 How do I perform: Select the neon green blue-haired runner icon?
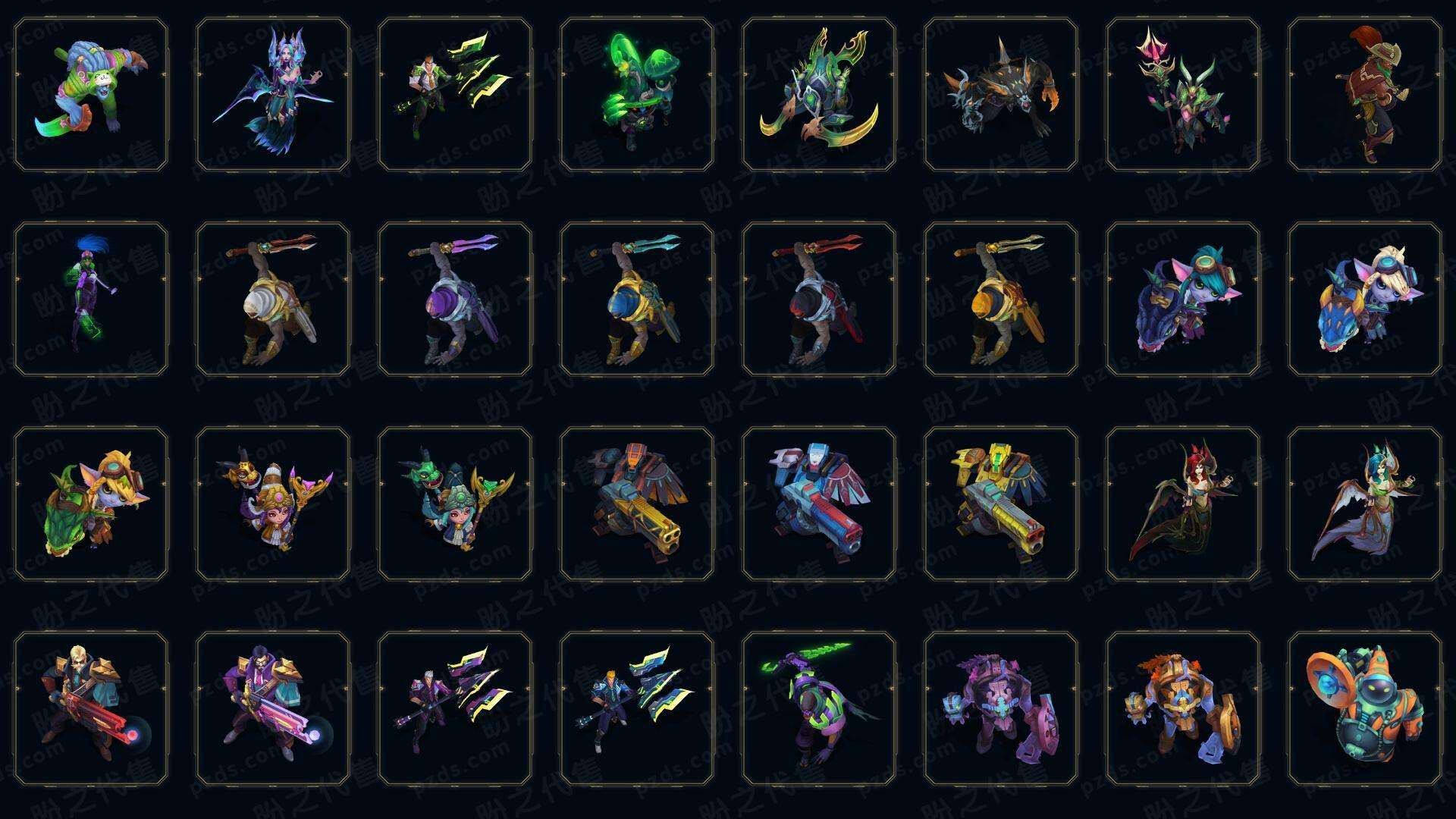pos(91,299)
